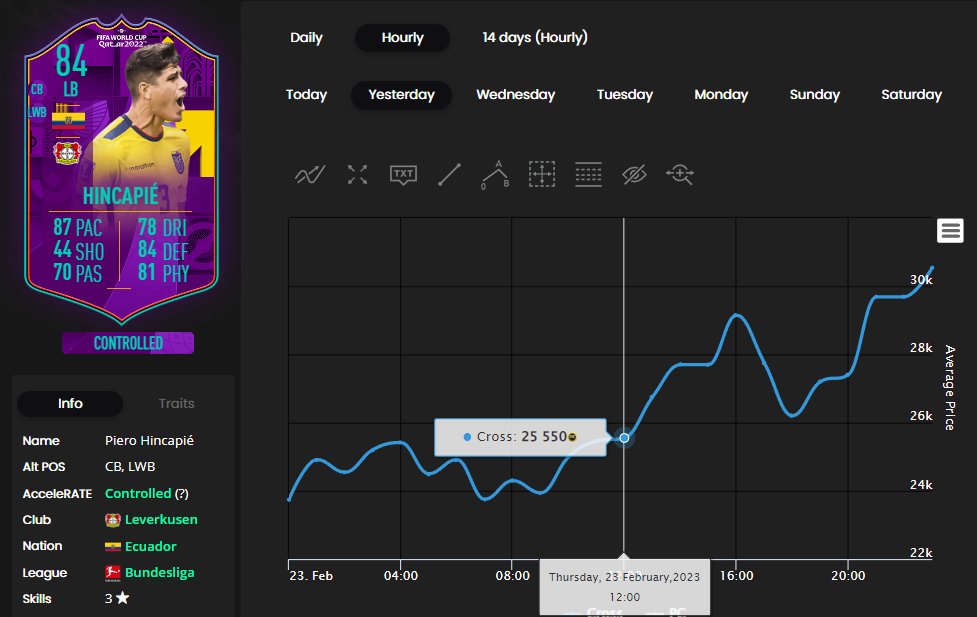Click the CB, LWB alt position value

pyautogui.click(x=130, y=467)
